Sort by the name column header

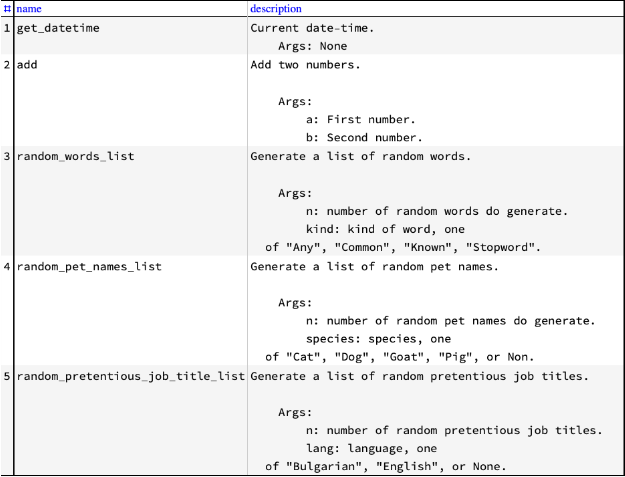[29, 9]
